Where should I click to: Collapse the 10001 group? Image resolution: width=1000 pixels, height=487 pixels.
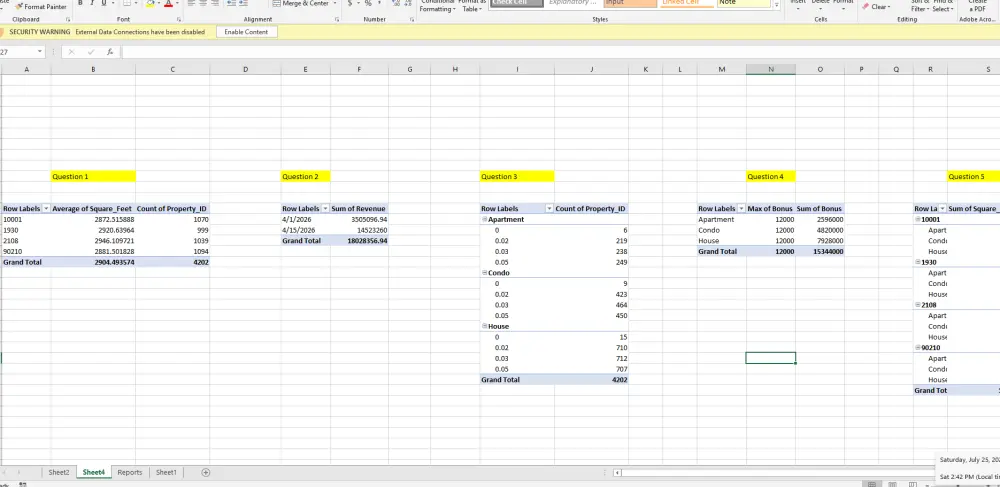click(x=918, y=219)
